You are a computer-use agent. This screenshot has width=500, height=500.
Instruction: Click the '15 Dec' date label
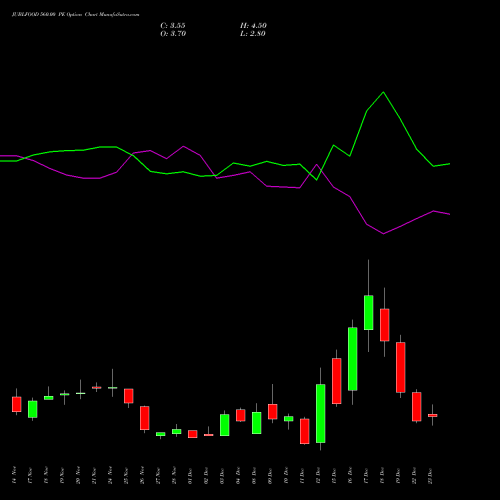(334, 475)
